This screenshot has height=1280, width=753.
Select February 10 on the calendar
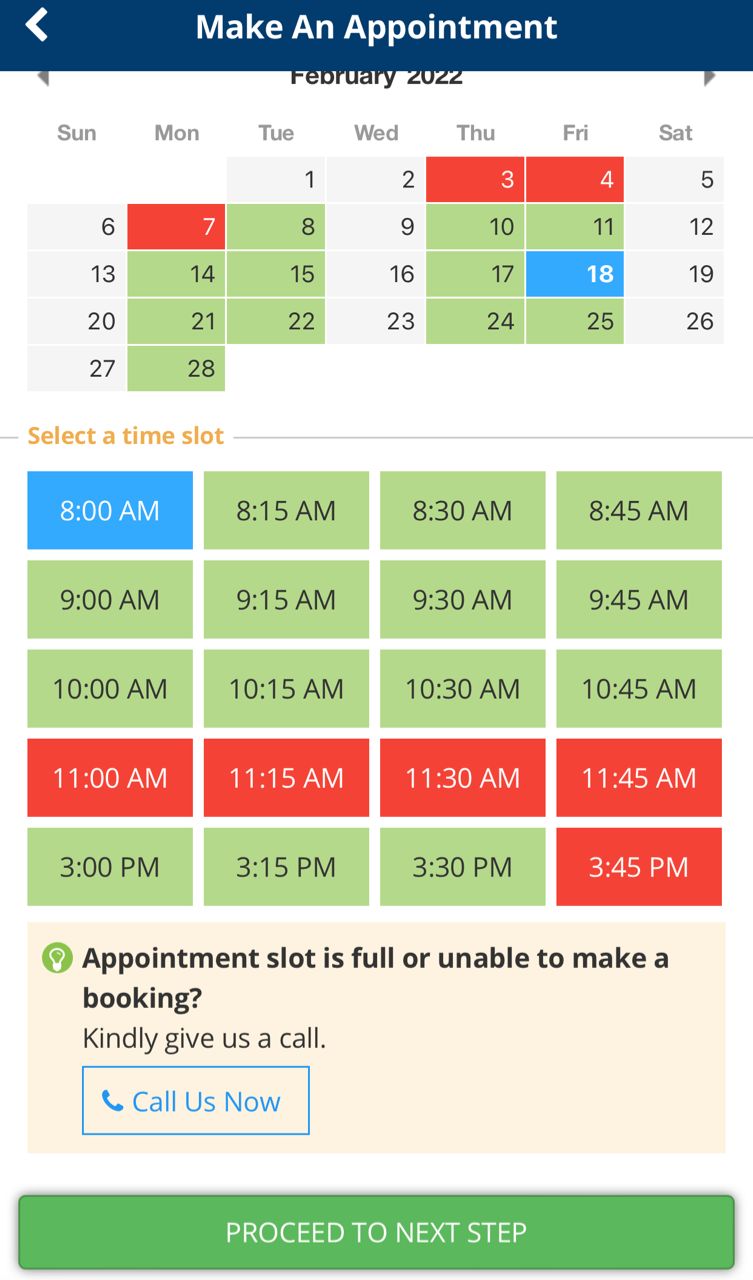476,227
